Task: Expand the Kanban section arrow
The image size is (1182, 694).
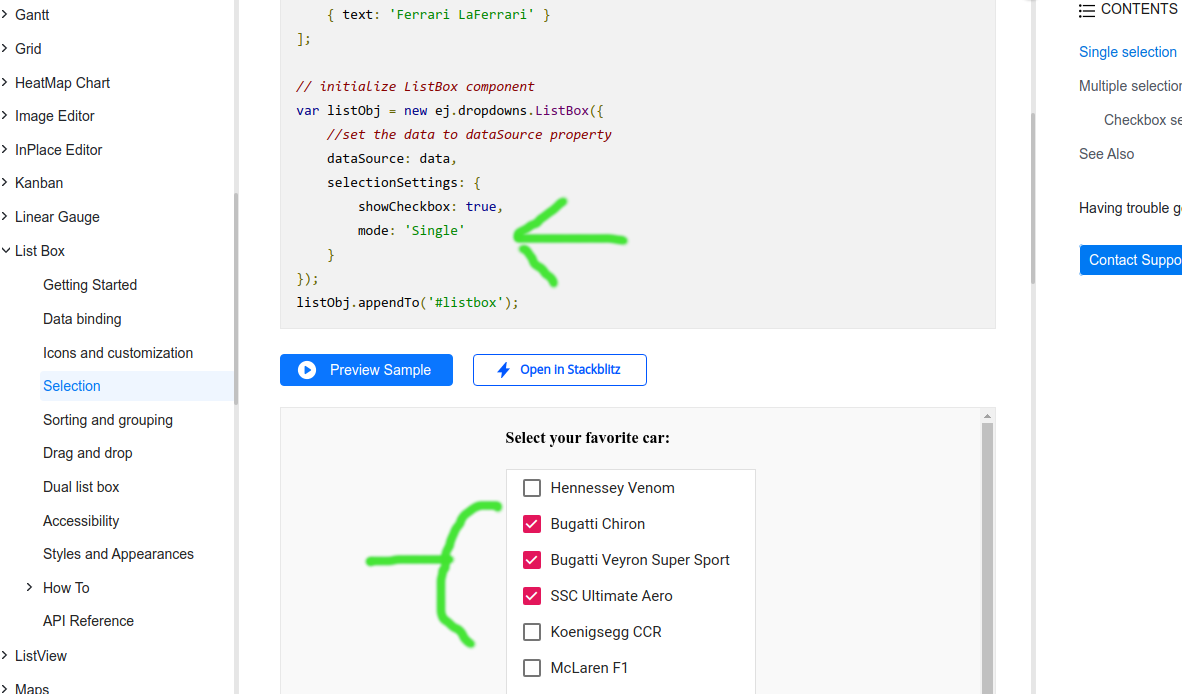Action: click(4, 183)
